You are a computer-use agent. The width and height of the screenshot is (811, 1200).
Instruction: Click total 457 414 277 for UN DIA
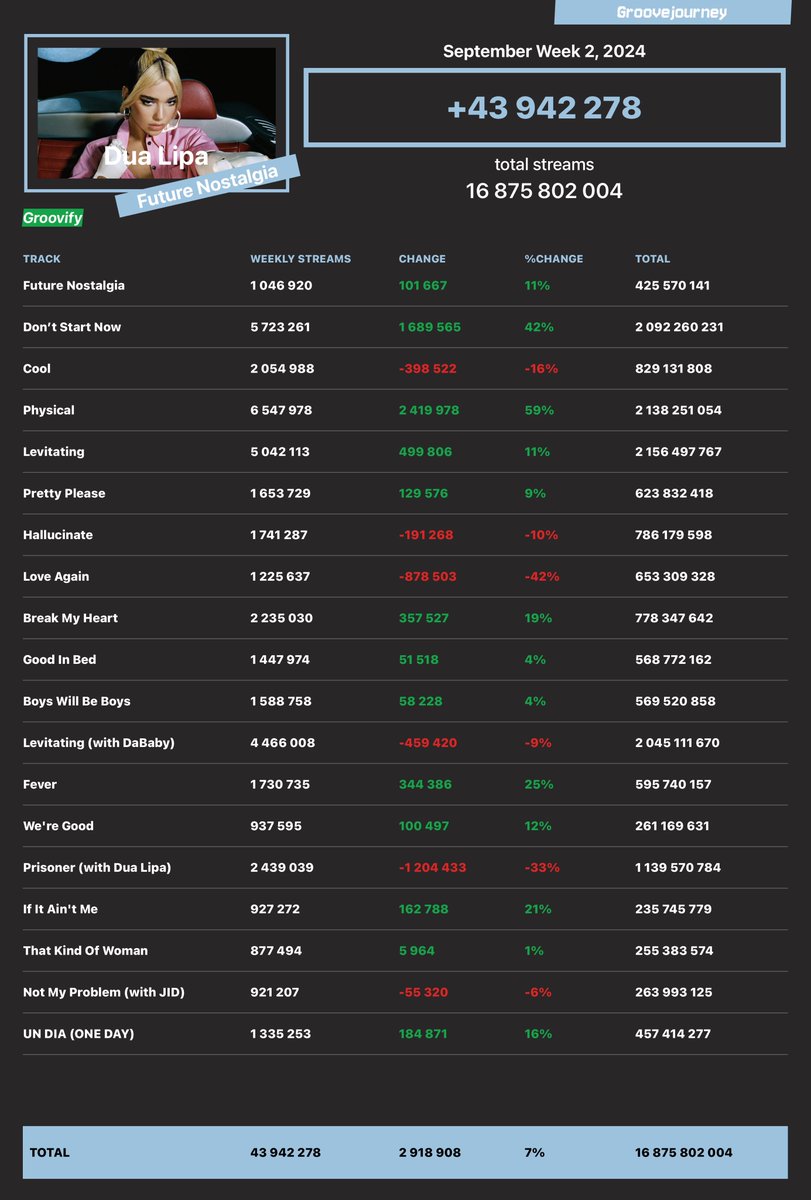click(x=672, y=1034)
